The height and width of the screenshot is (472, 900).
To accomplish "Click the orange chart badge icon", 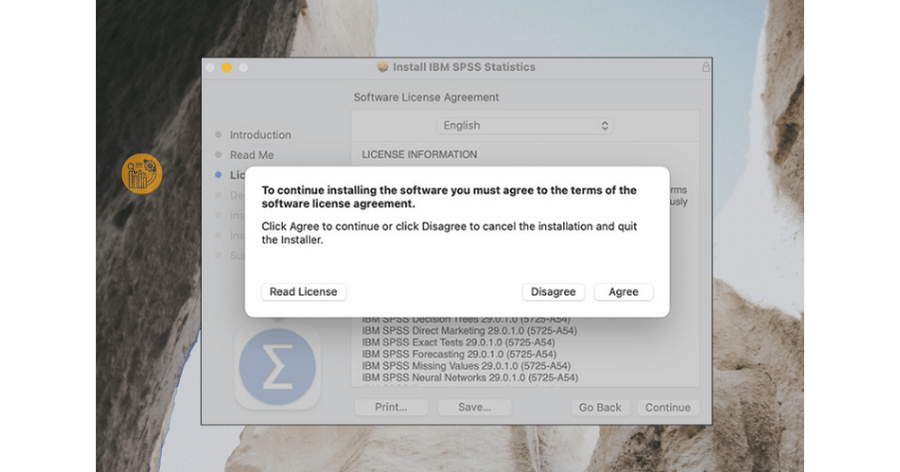I will [141, 173].
